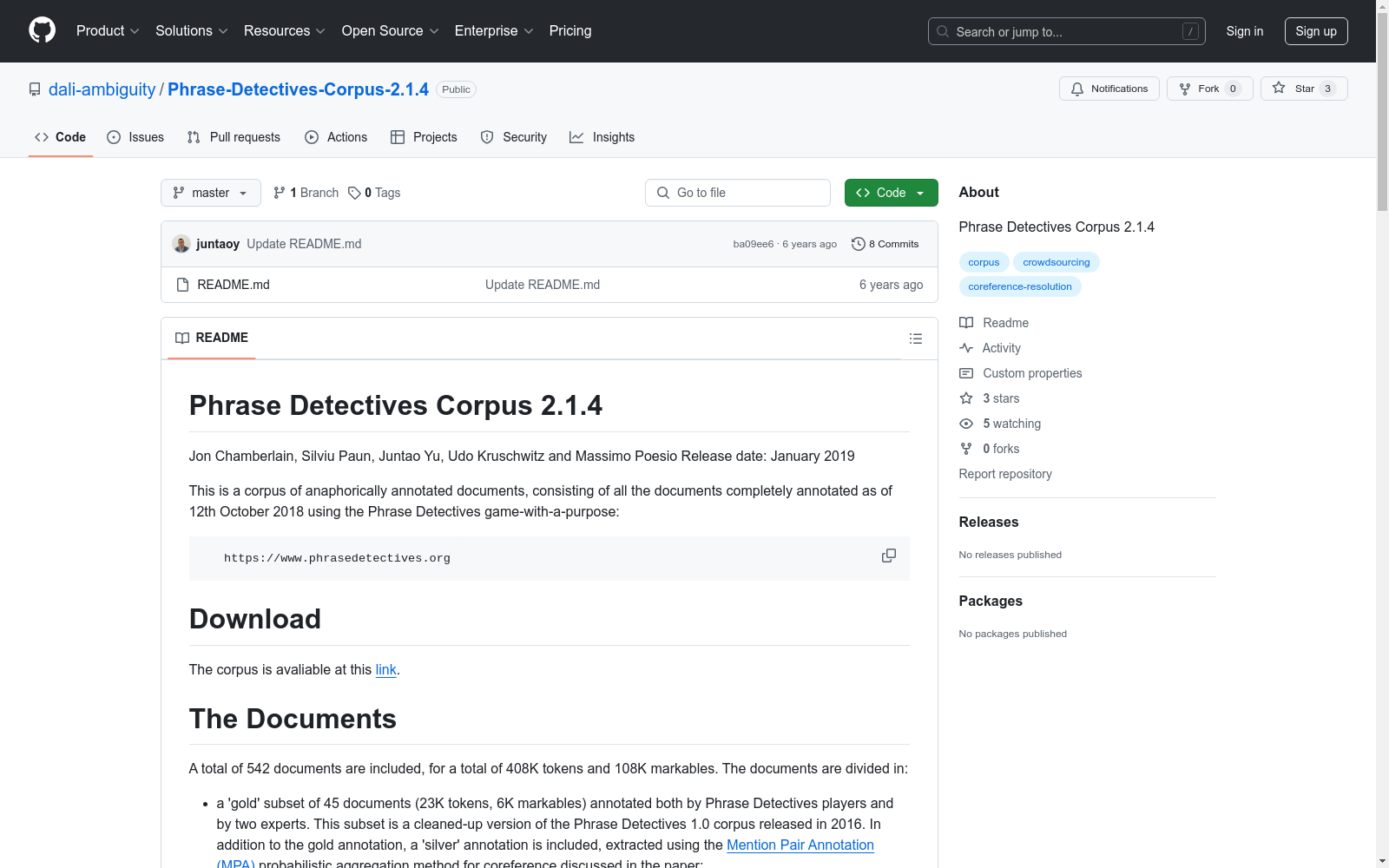Switch to the Projects tab
The width and height of the screenshot is (1389, 868).
coord(424,137)
